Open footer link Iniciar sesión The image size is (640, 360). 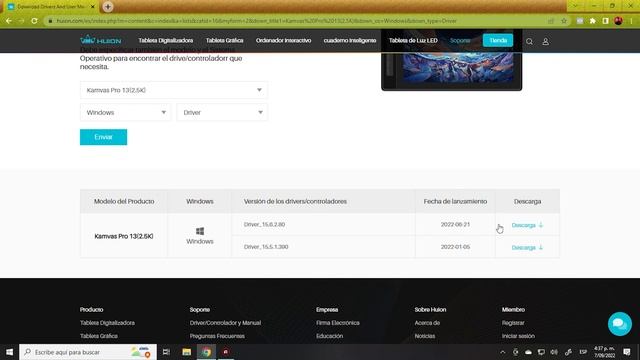tap(518, 336)
